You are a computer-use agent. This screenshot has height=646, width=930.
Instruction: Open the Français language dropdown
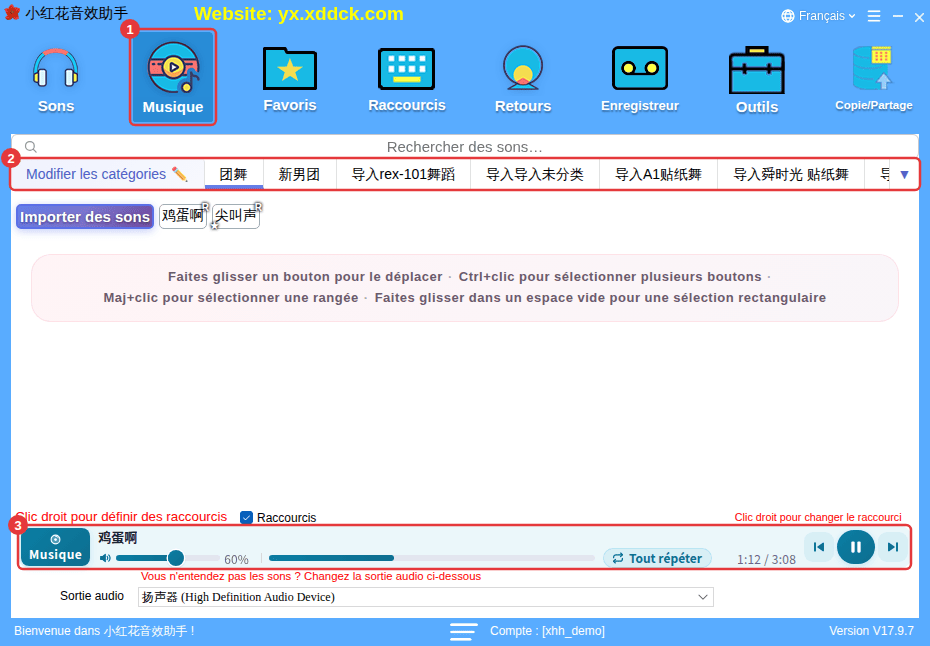click(x=818, y=16)
